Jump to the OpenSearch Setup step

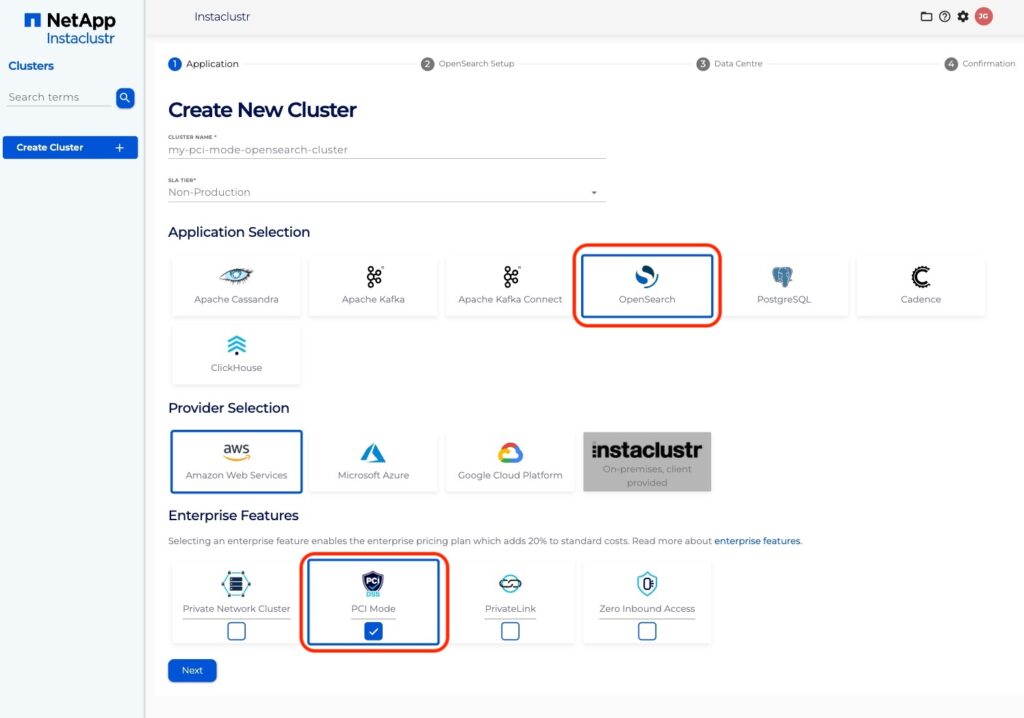(x=468, y=64)
